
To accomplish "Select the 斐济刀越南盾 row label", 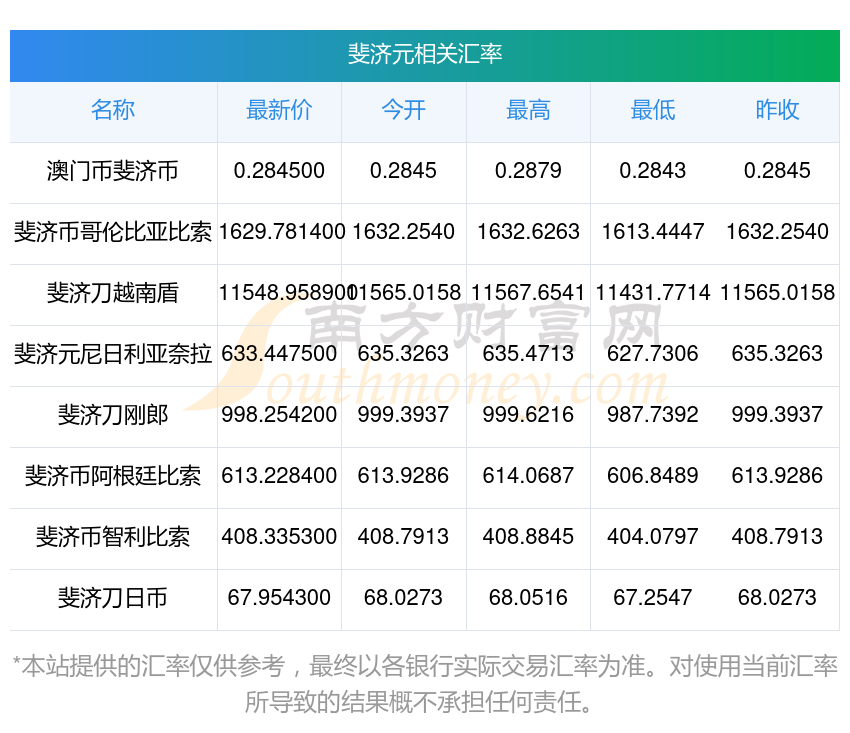I will pyautogui.click(x=113, y=293).
